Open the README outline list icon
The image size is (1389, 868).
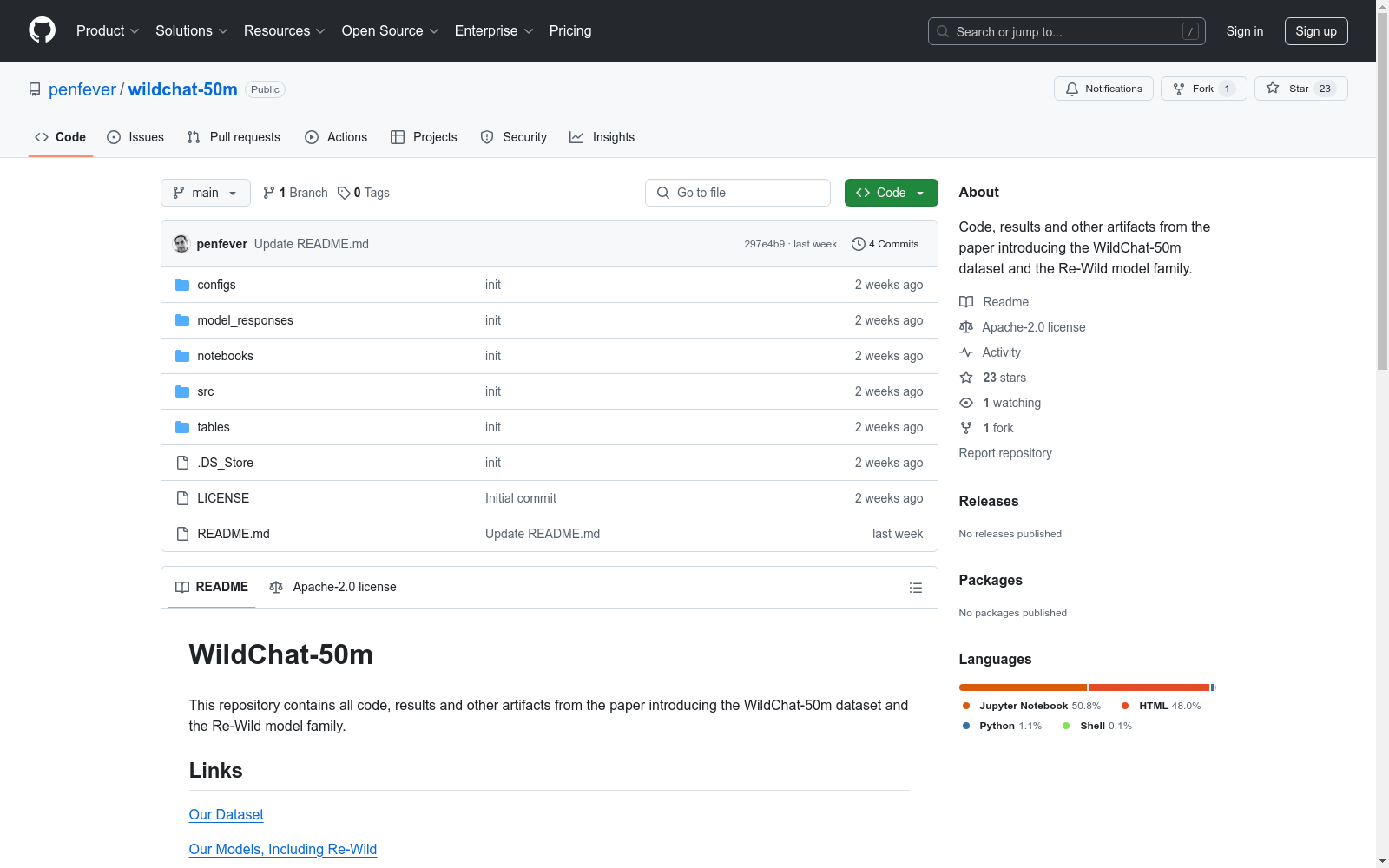[915, 588]
